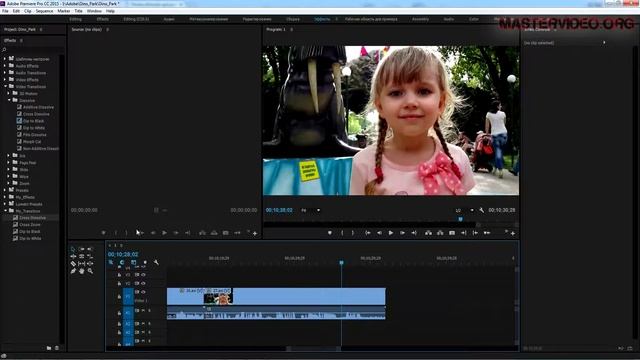Select the Slip tool
The width and height of the screenshot is (640, 360).
[x=82, y=264]
